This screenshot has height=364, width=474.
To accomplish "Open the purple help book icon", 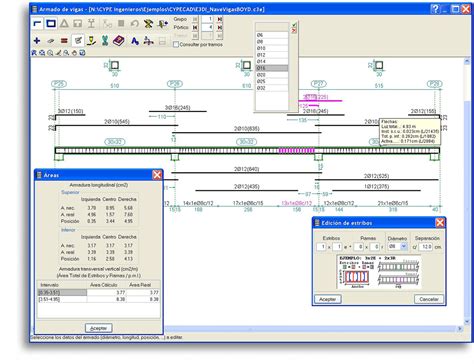I will point(118,41).
